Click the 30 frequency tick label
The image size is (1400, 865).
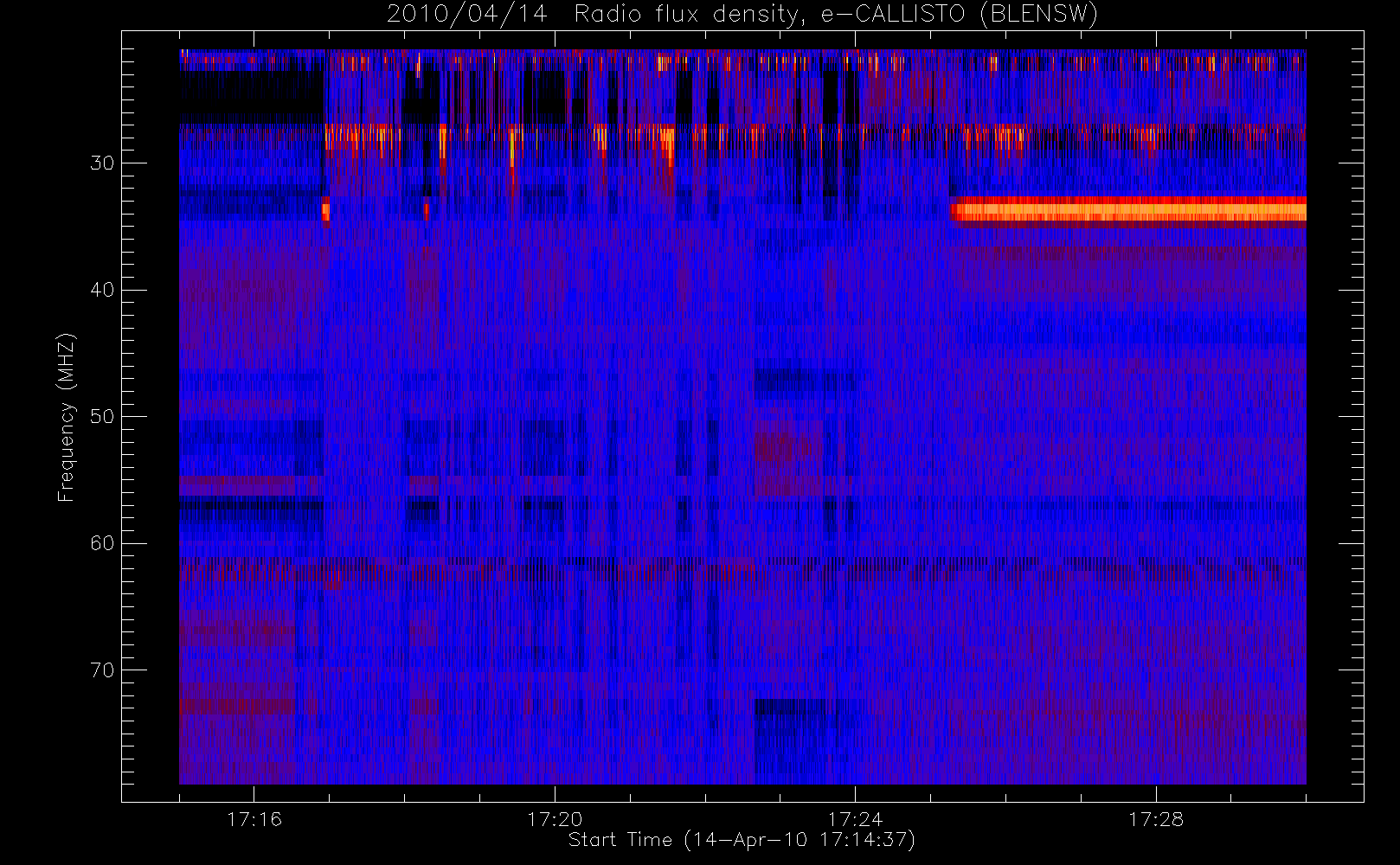[102, 163]
